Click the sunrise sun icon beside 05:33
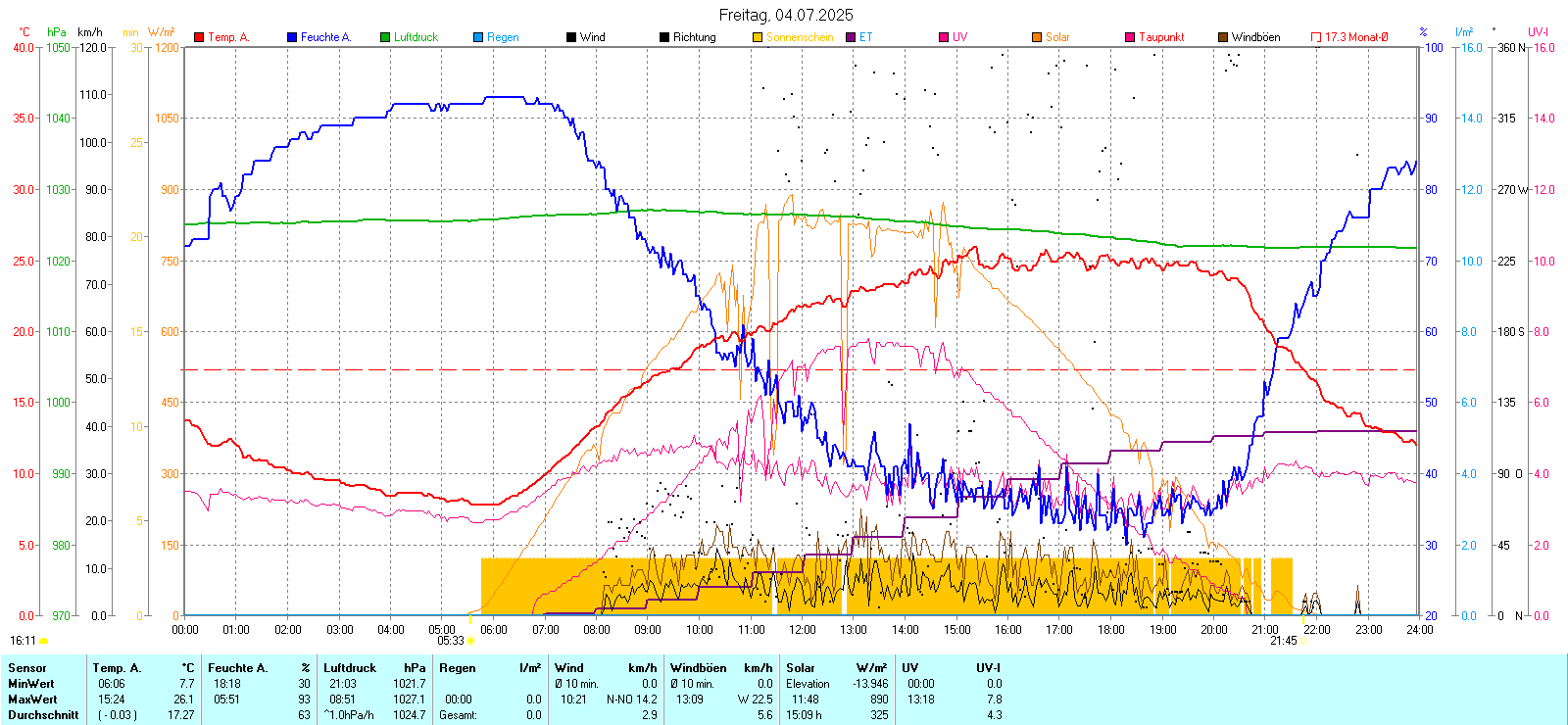Image resolution: width=1568 pixels, height=725 pixels. pos(471,641)
